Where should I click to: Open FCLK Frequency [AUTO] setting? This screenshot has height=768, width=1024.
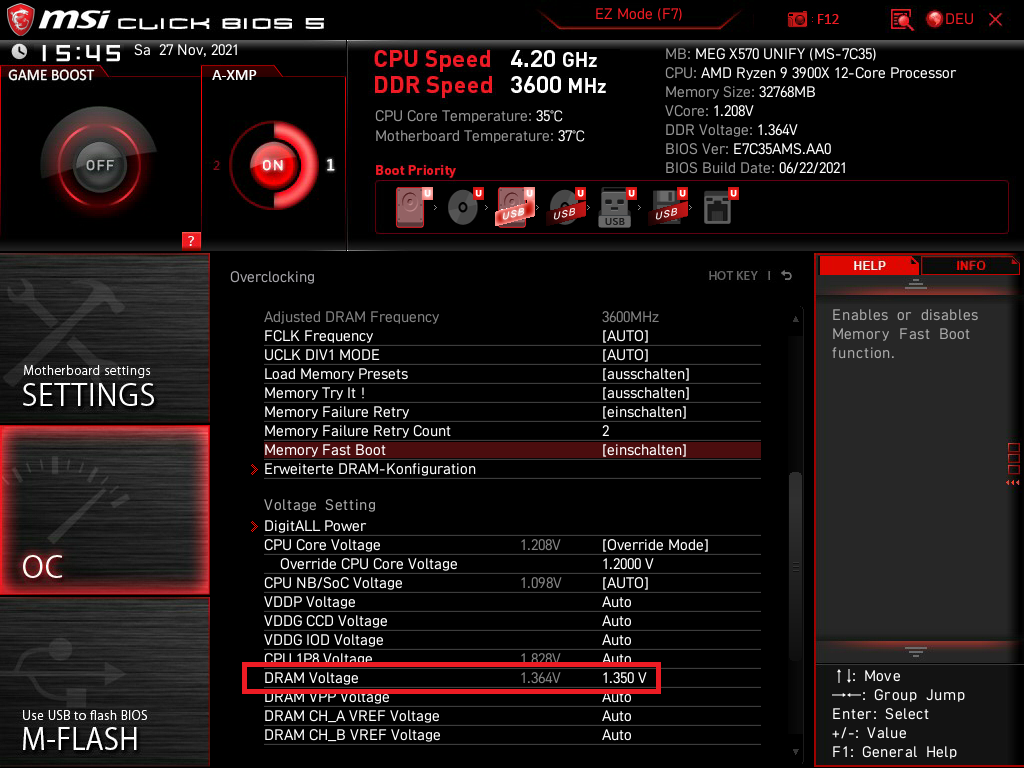coord(512,336)
